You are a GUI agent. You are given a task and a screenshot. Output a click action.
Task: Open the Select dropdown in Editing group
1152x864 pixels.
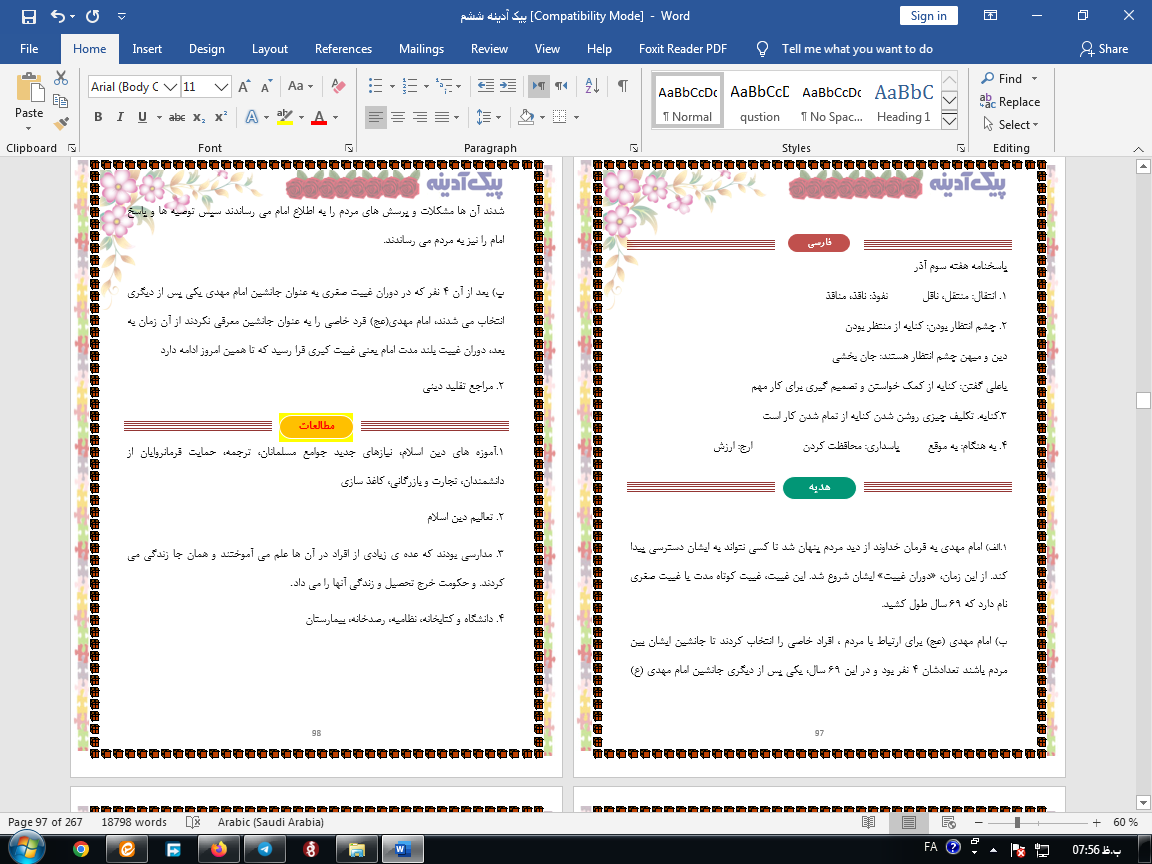1011,125
